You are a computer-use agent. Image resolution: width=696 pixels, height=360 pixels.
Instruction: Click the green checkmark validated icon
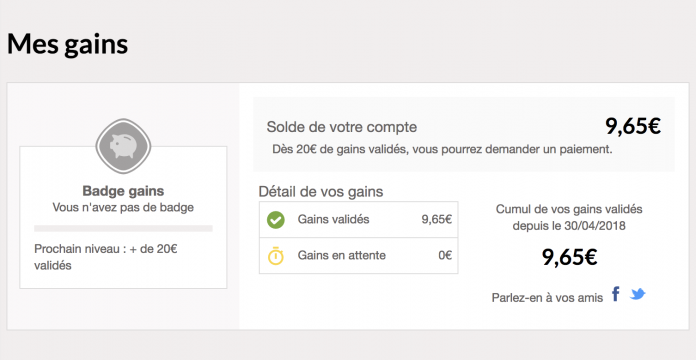276,220
